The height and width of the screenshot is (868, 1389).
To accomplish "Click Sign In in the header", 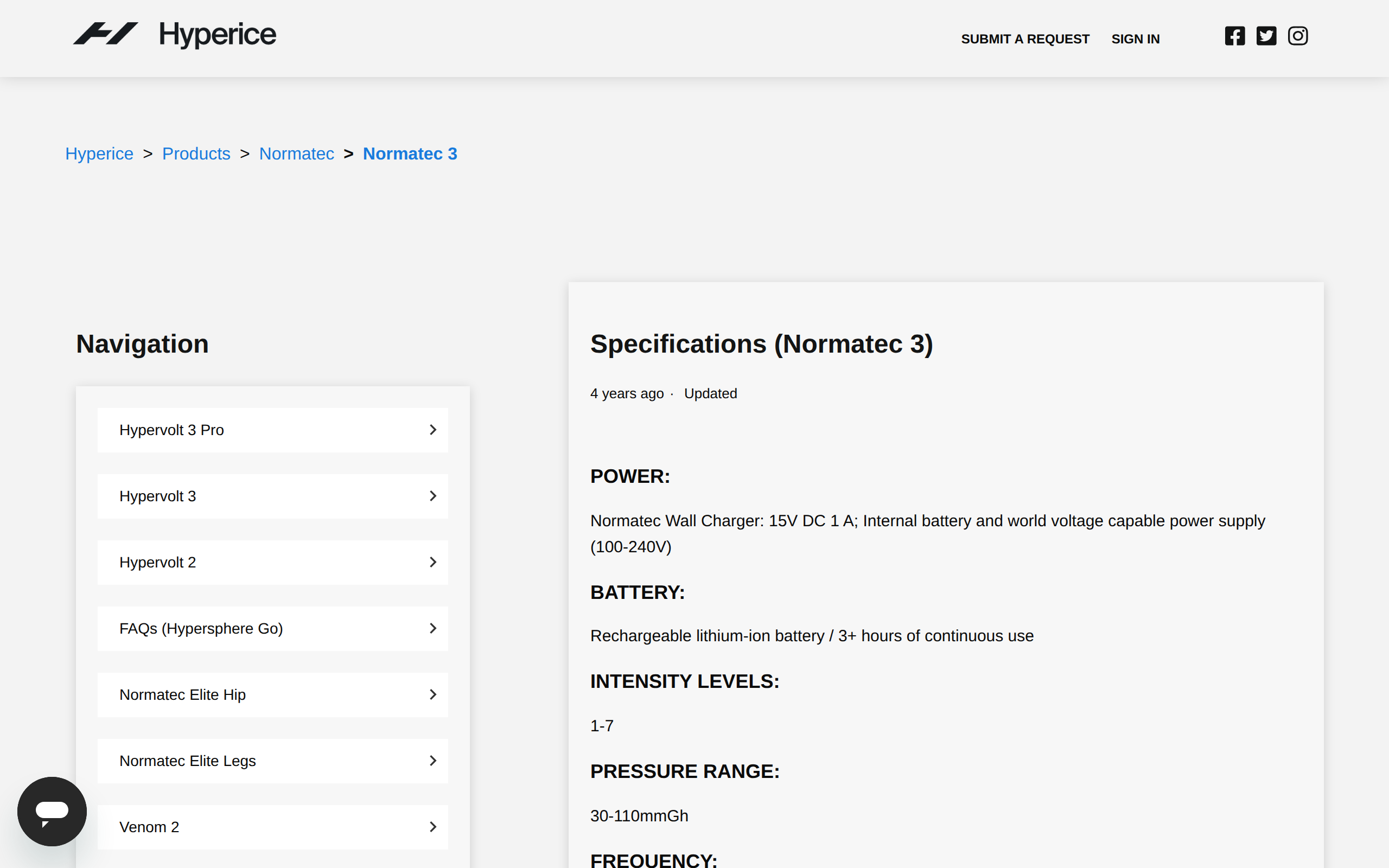I will (x=1135, y=39).
